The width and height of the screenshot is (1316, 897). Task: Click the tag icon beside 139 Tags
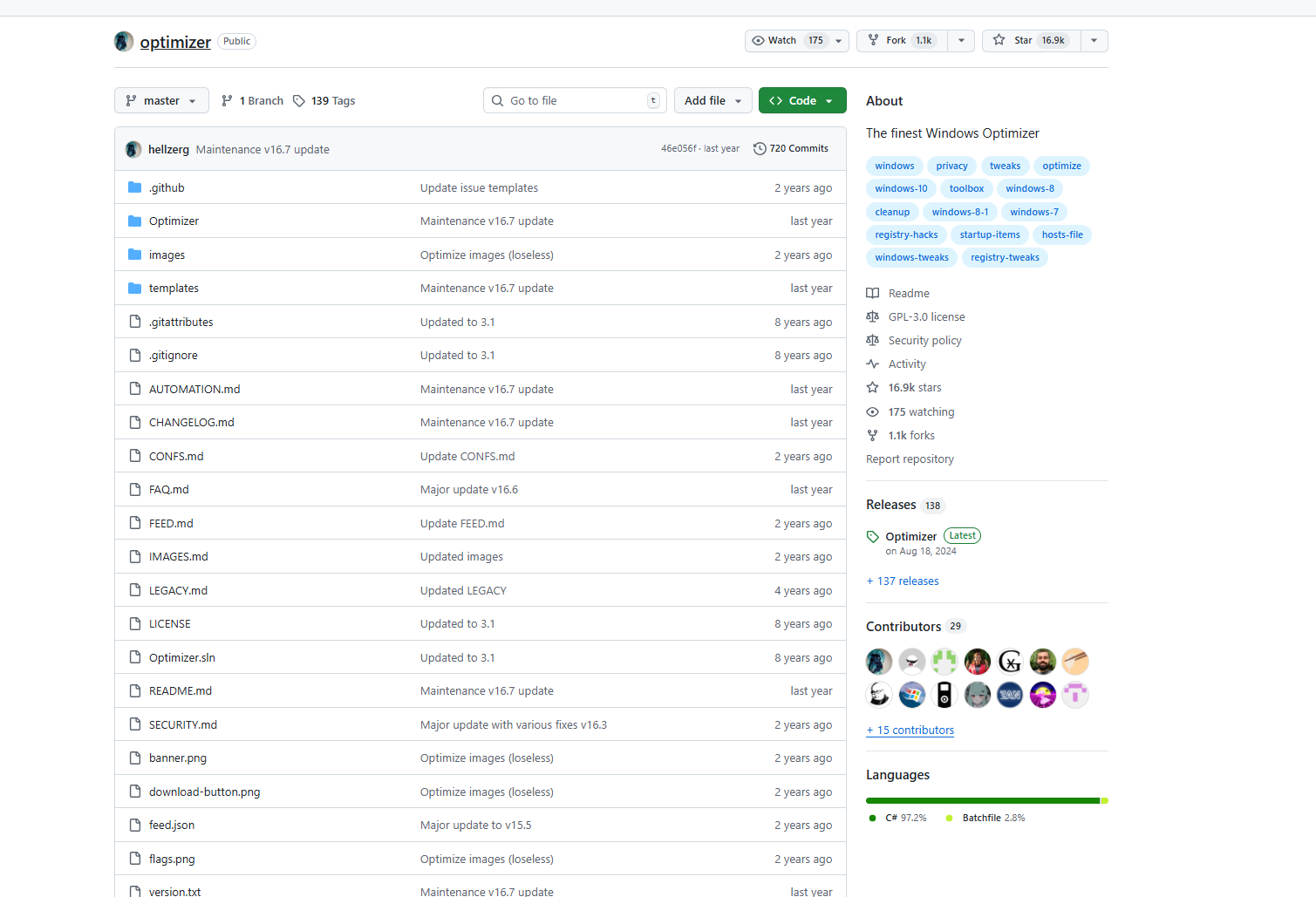(x=299, y=101)
